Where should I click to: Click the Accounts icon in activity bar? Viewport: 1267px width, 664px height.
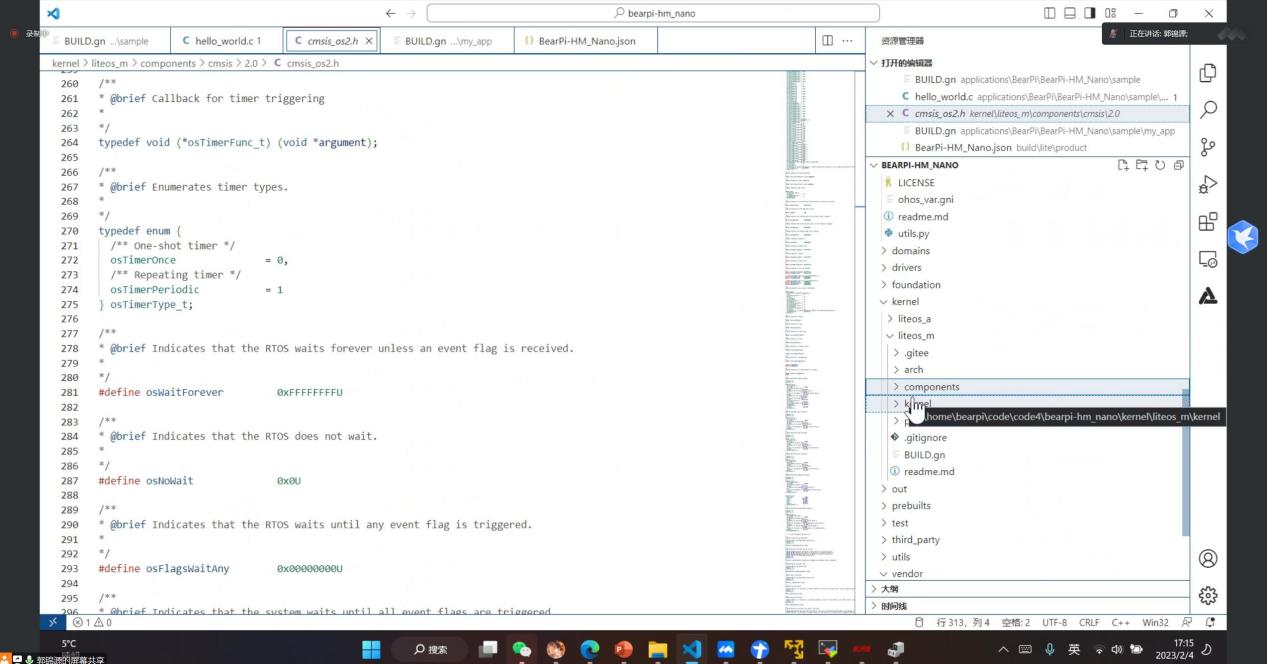(x=1208, y=558)
